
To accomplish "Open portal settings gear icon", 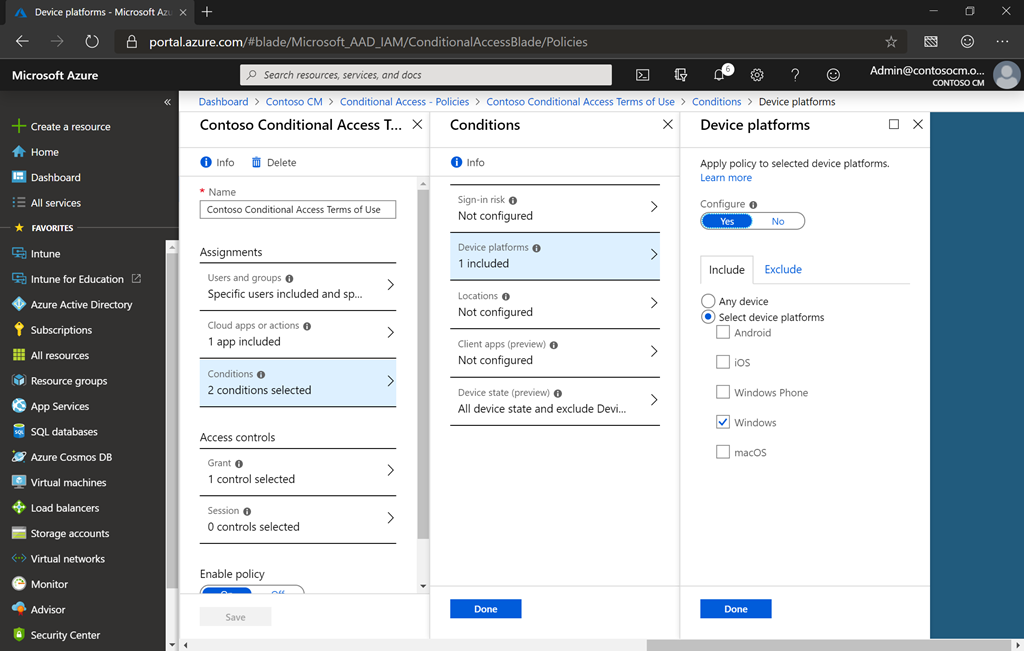I will pyautogui.click(x=757, y=75).
